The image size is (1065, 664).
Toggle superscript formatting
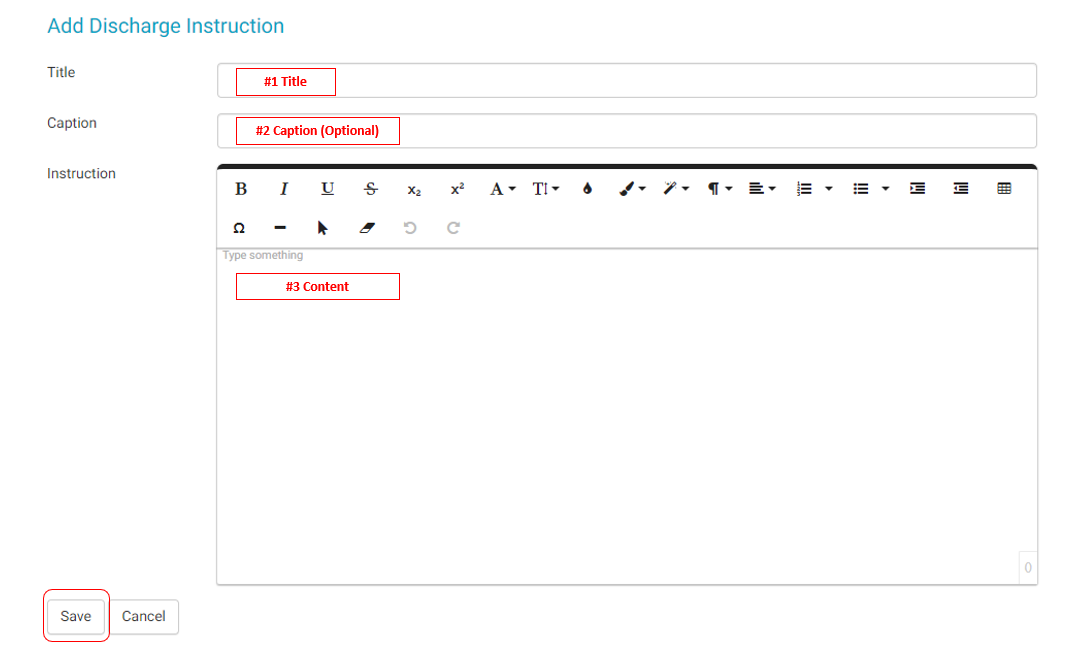pos(457,189)
